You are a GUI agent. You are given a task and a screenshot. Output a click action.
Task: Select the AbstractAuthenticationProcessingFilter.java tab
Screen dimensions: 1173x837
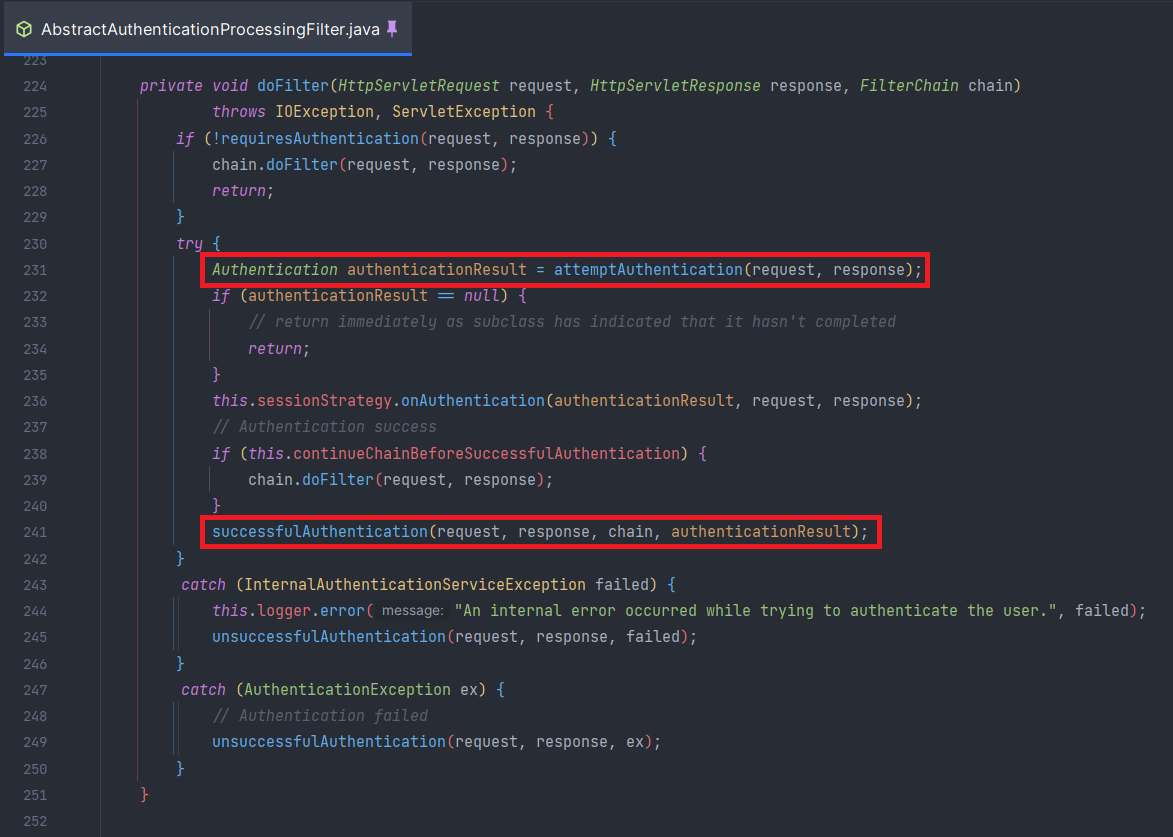(x=207, y=29)
